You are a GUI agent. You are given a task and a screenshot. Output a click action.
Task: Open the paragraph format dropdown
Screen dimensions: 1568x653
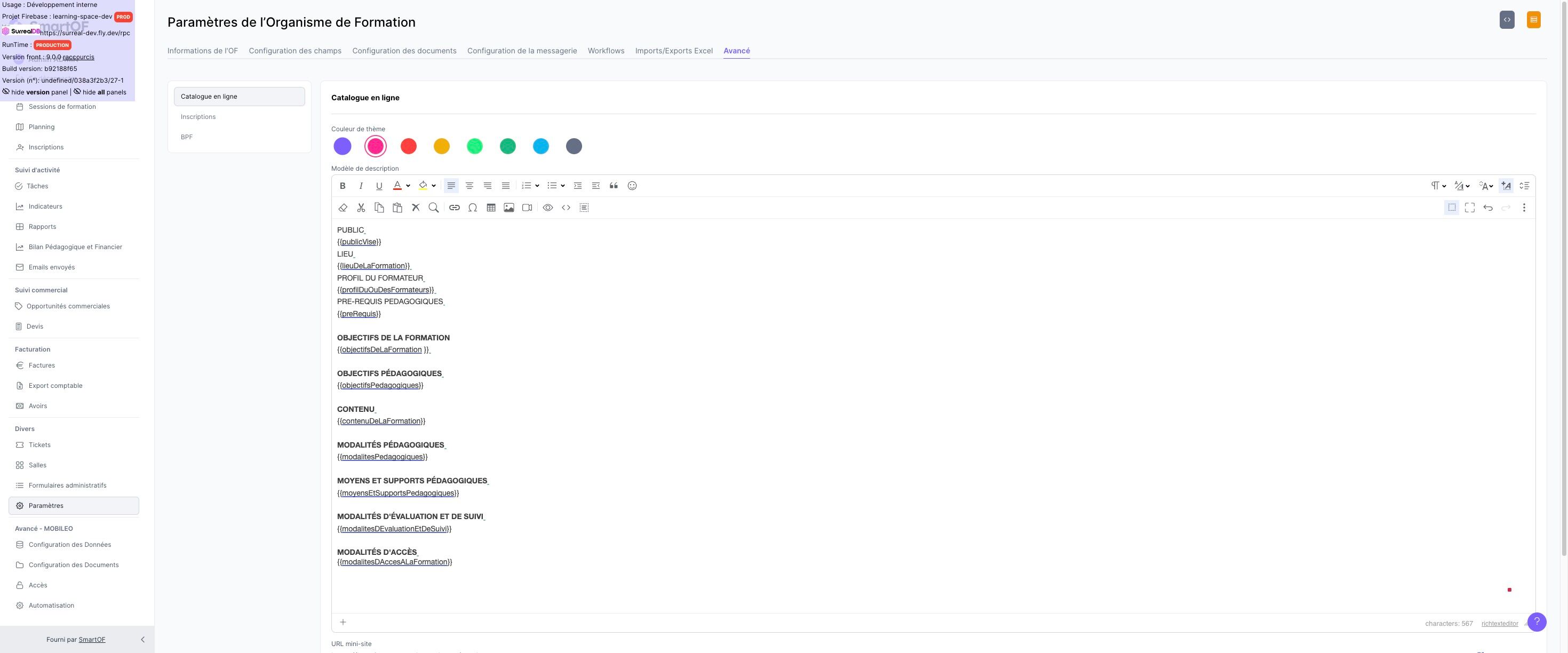point(1438,186)
